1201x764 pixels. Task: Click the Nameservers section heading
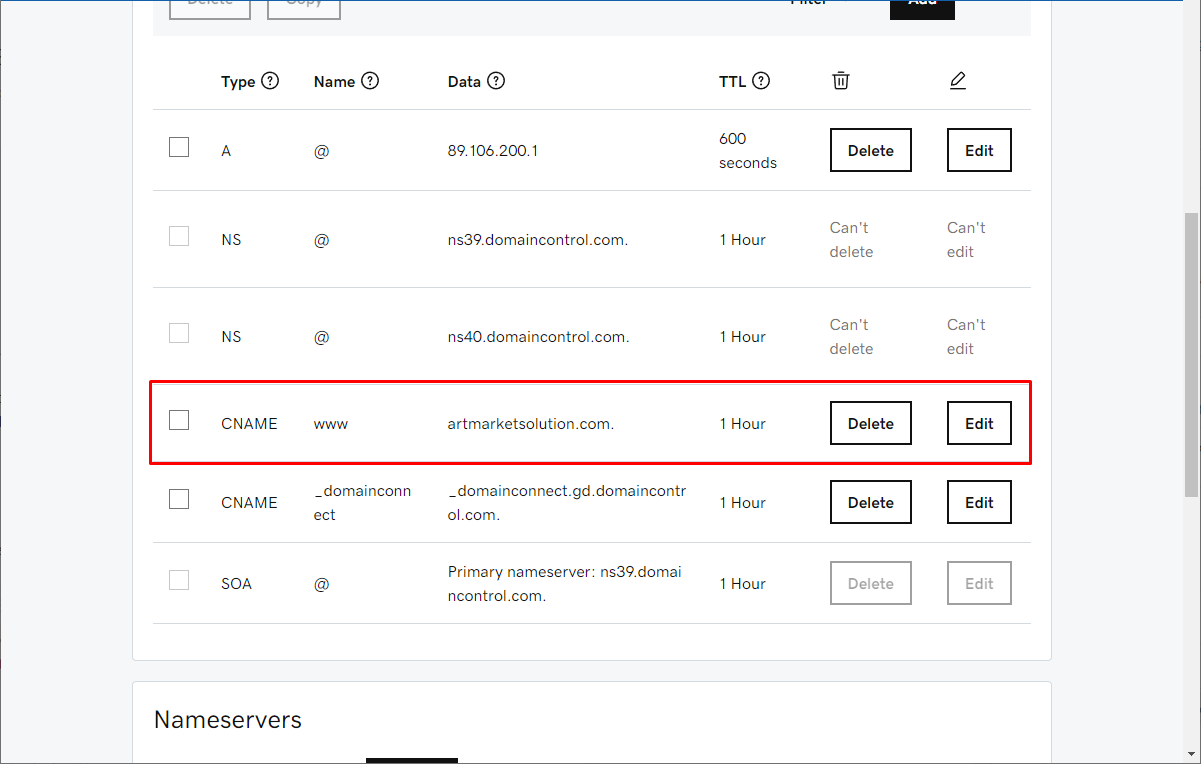click(228, 720)
